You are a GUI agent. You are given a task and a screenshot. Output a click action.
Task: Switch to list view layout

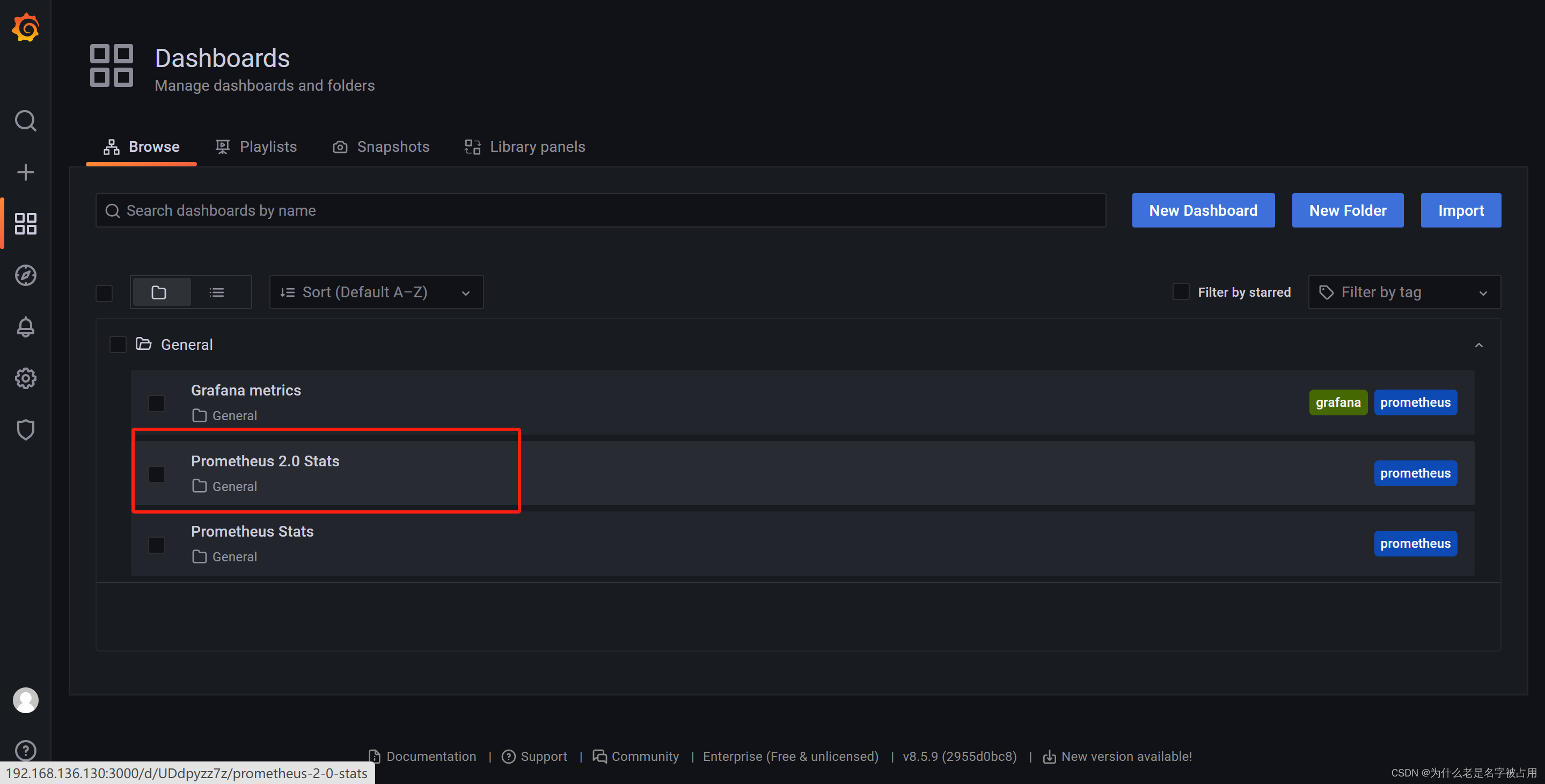(216, 292)
